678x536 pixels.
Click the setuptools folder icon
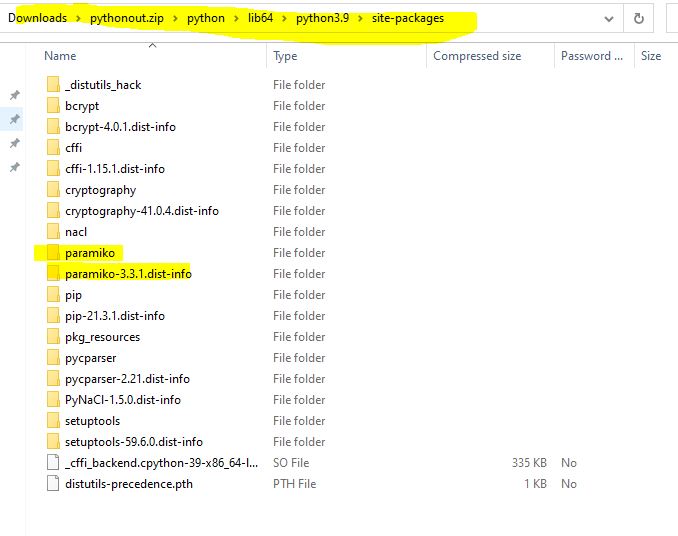pos(53,421)
